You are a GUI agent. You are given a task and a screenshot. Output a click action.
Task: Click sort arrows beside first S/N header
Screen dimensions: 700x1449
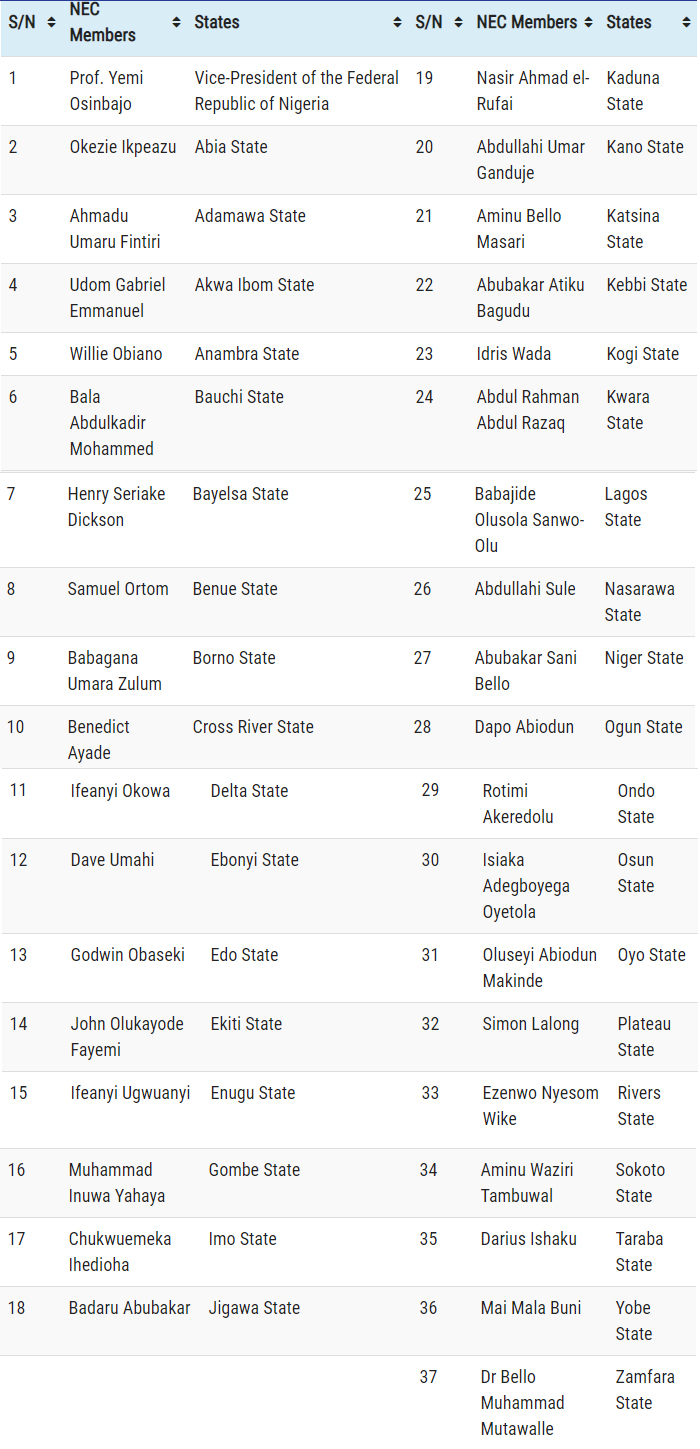(x=51, y=22)
